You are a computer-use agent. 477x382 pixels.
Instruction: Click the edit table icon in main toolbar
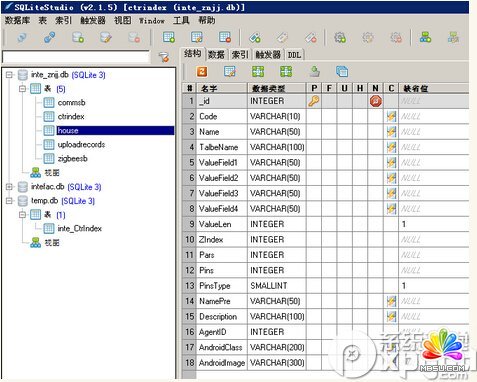pyautogui.click(x=197, y=37)
